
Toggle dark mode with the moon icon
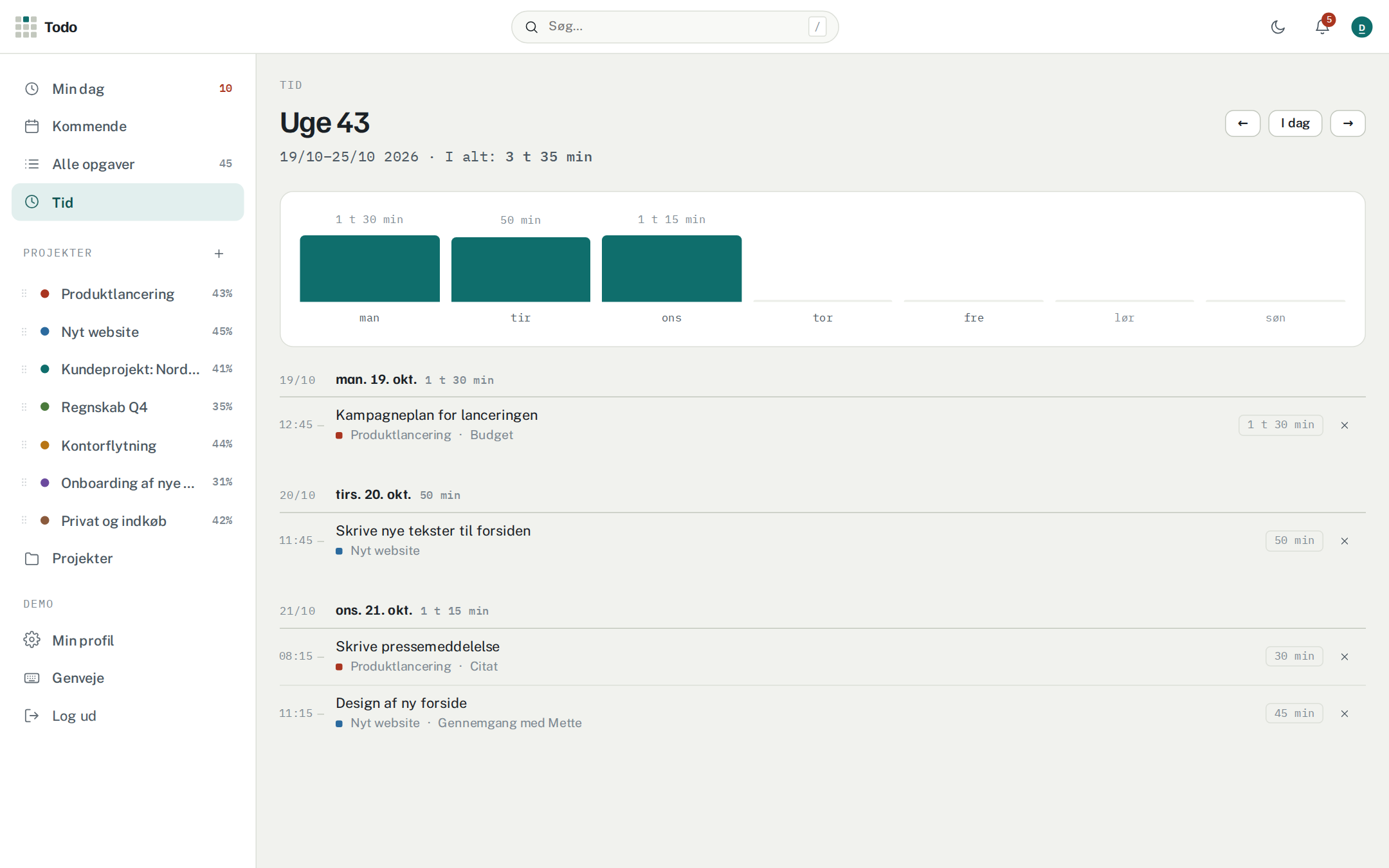click(1278, 27)
